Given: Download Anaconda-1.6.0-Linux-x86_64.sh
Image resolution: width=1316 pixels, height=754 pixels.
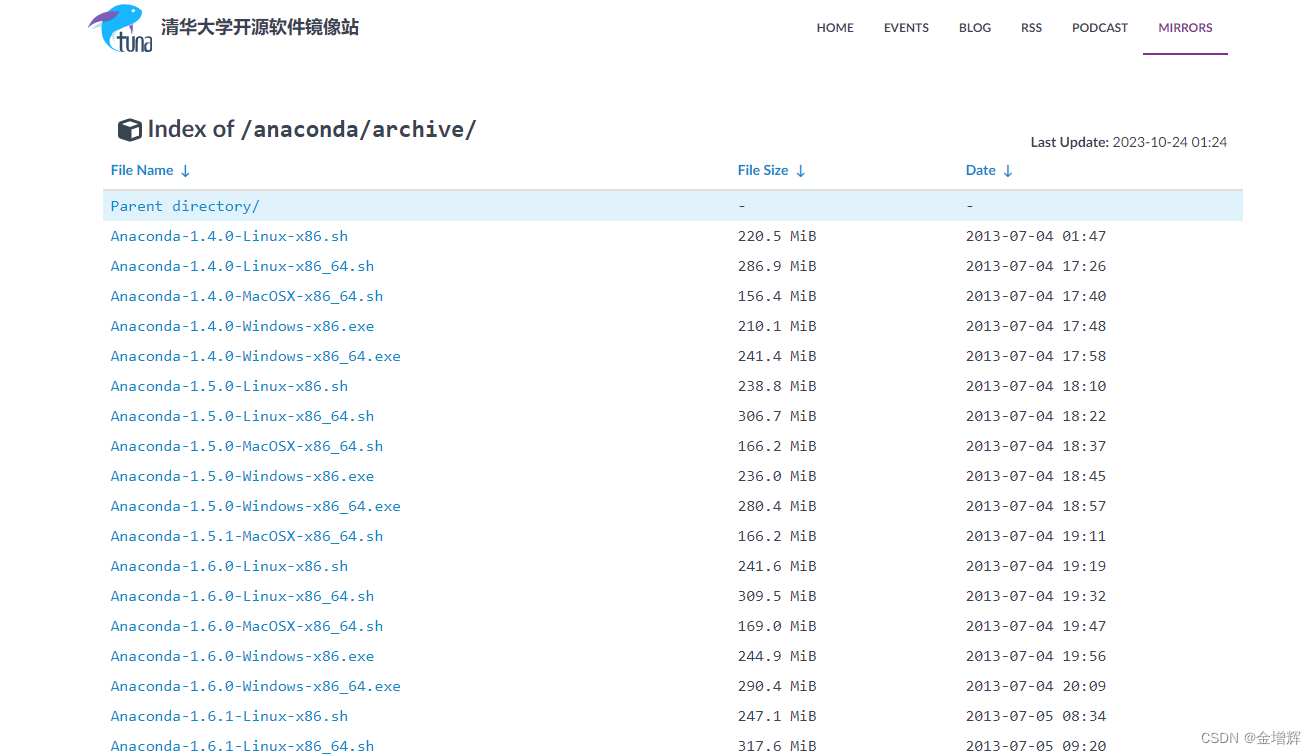Looking at the screenshot, I should [x=242, y=596].
